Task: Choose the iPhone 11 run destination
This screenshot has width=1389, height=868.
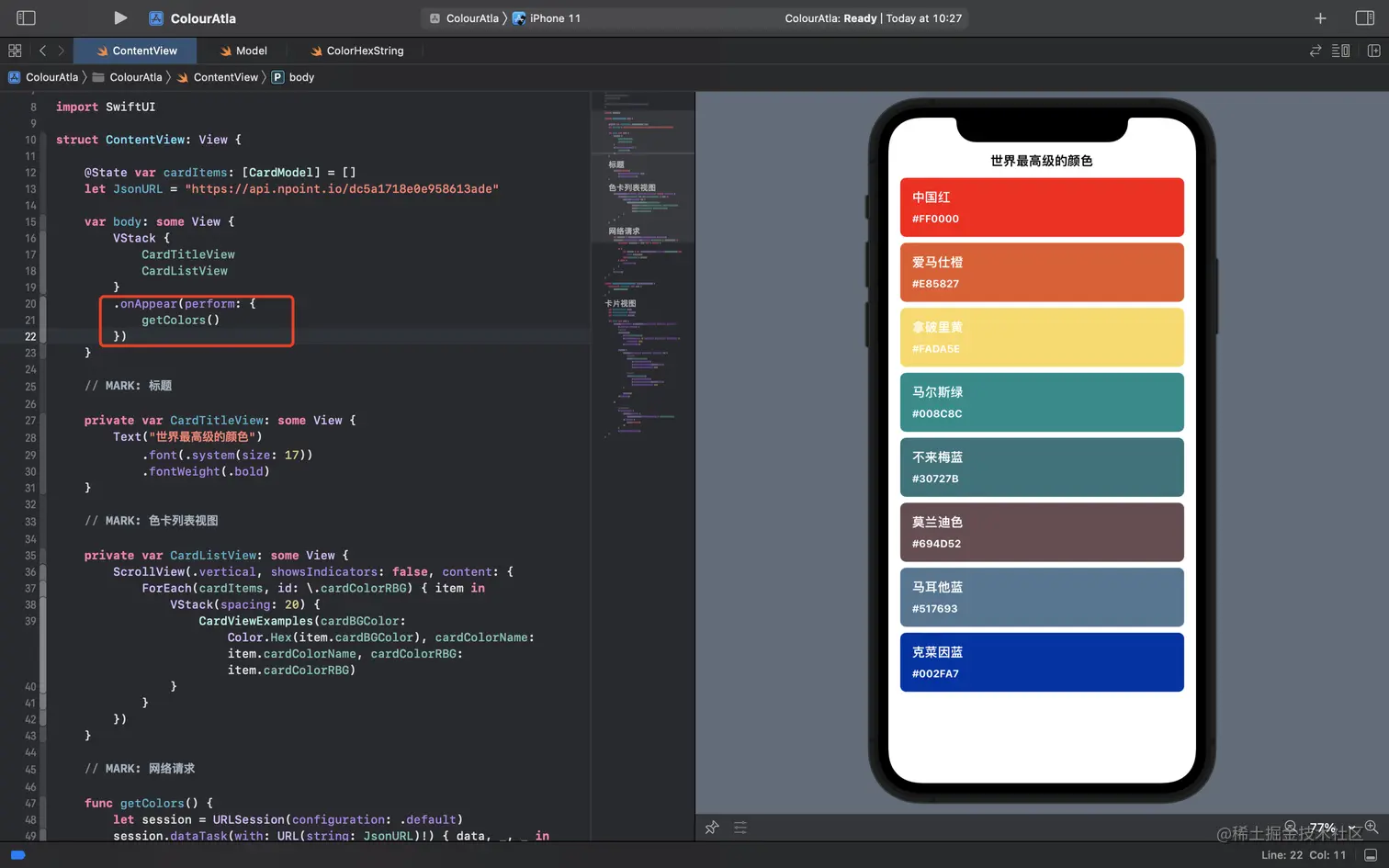Action: [547, 18]
